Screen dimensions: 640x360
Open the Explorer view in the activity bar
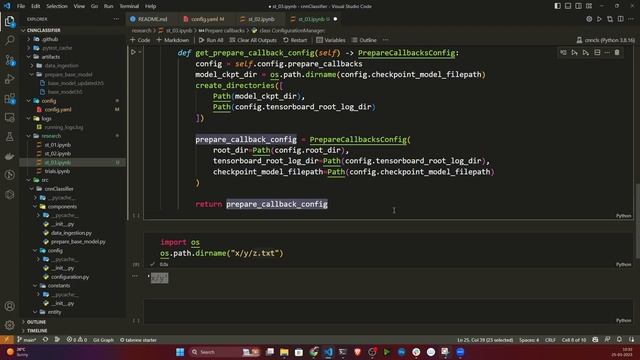click(x=9, y=21)
